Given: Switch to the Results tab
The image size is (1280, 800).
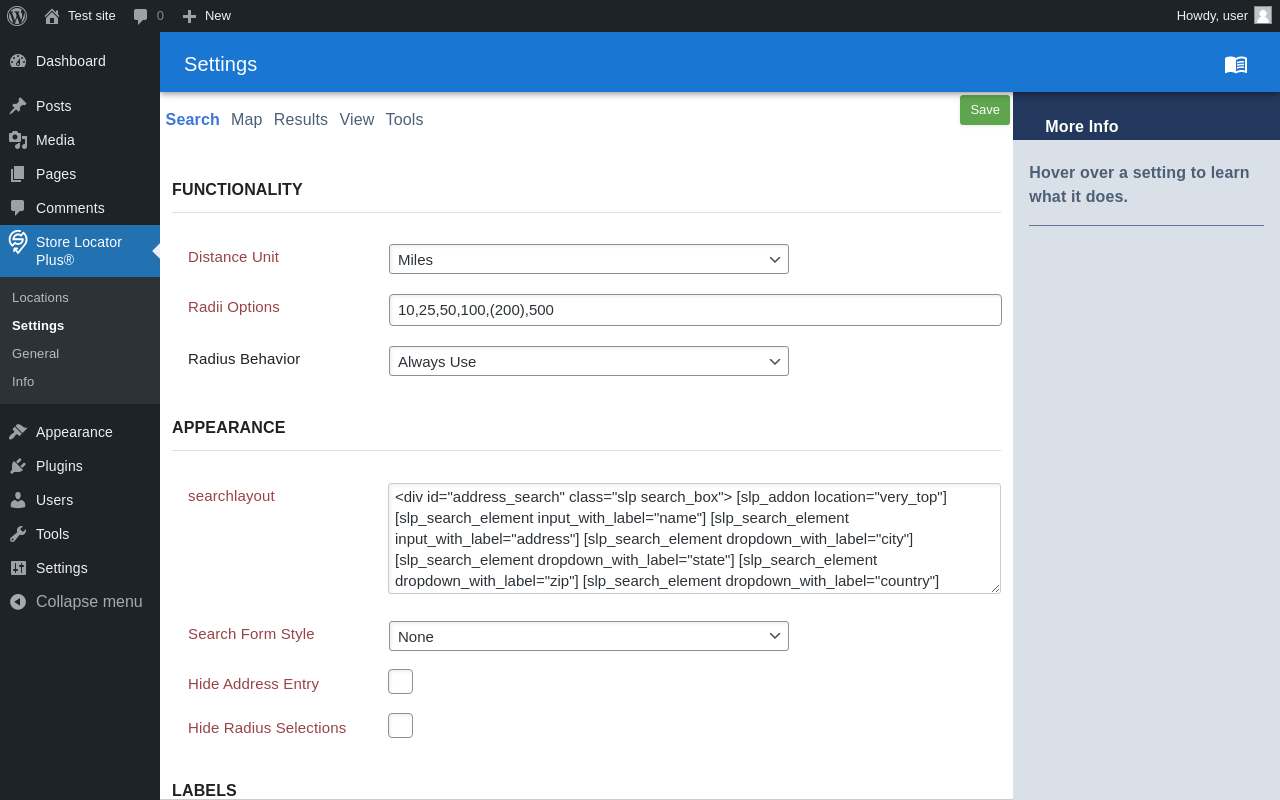Looking at the screenshot, I should coord(301,120).
